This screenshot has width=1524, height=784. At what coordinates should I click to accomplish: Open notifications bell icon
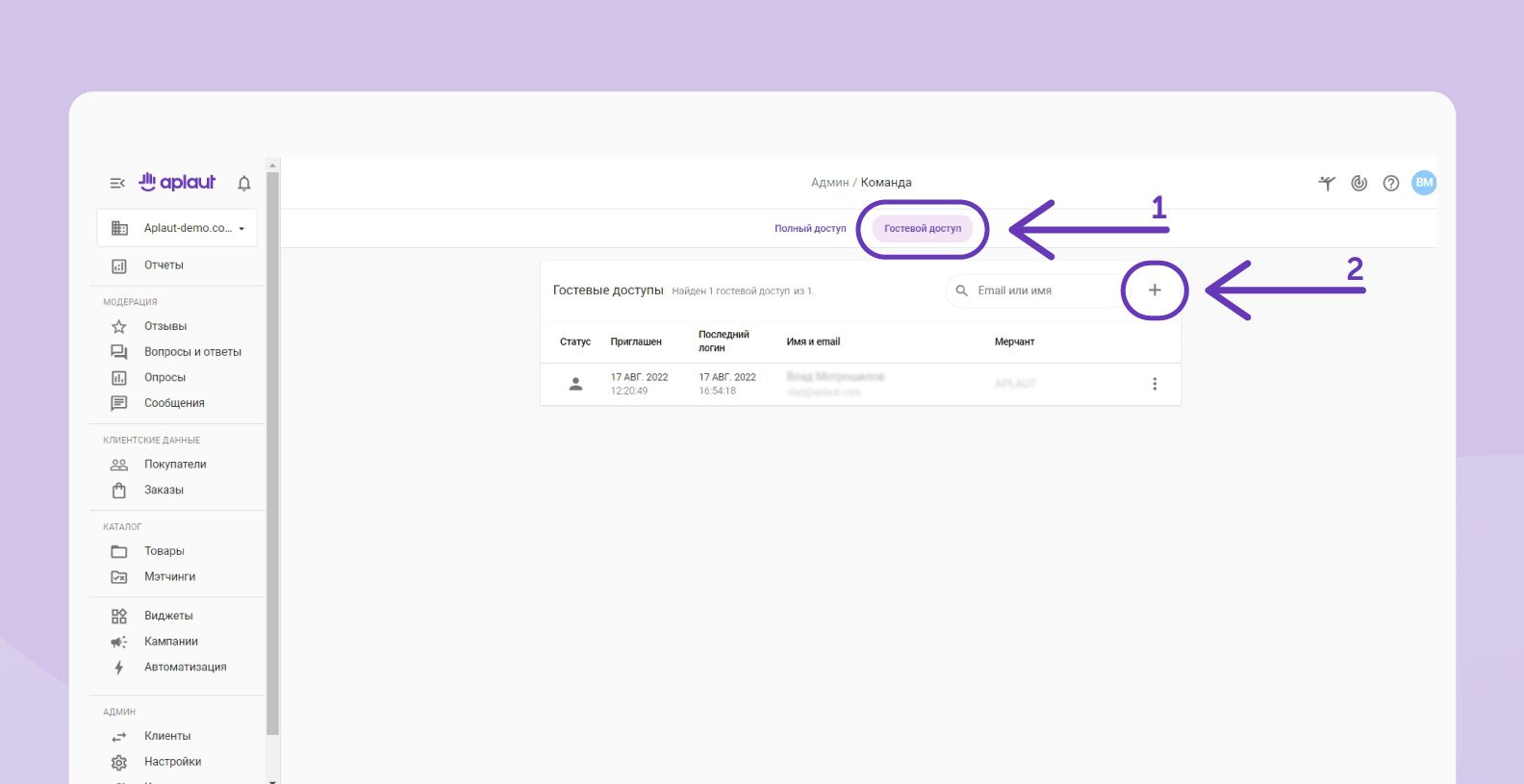(244, 183)
